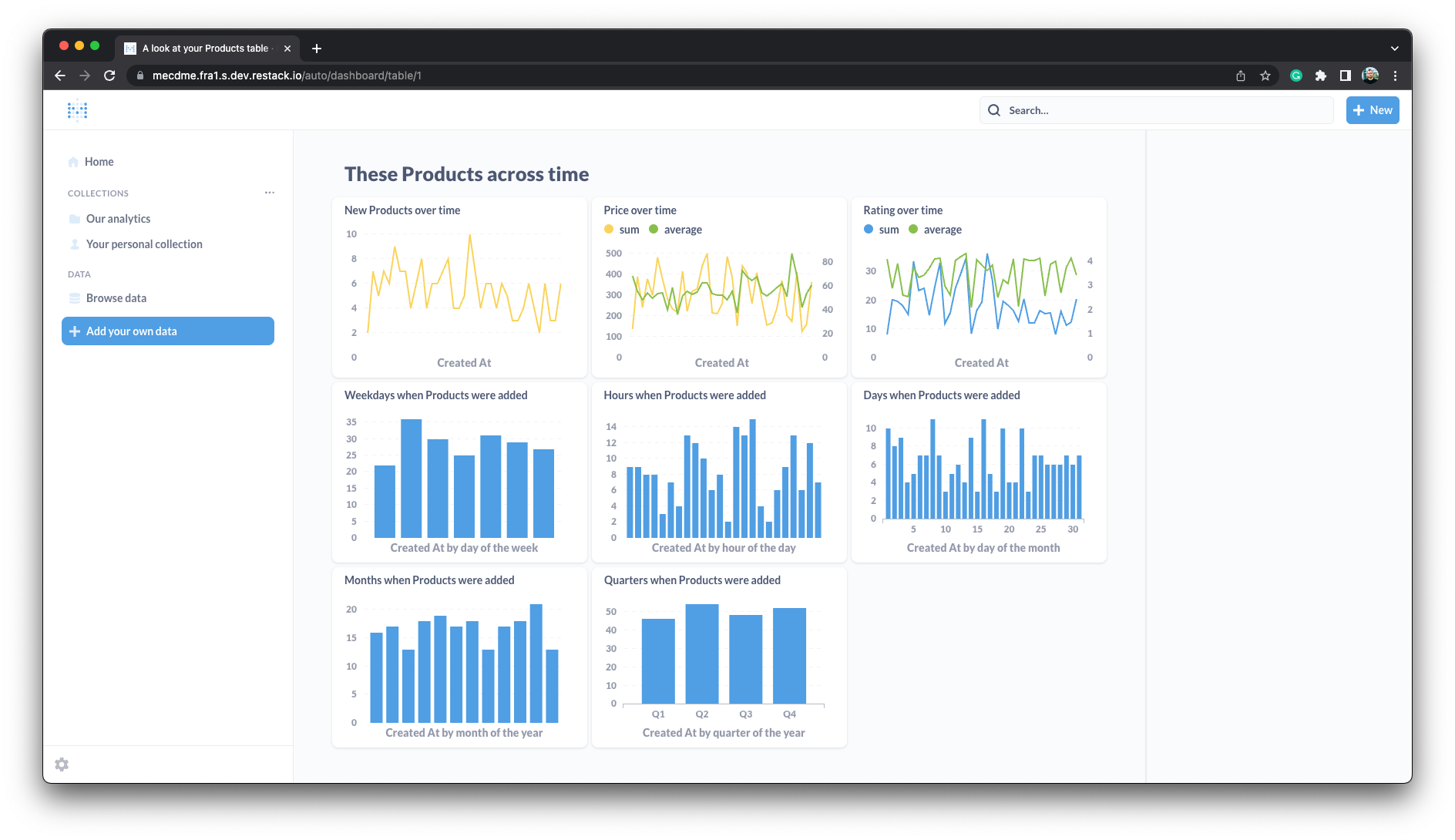Click into the Search field

1156,110
